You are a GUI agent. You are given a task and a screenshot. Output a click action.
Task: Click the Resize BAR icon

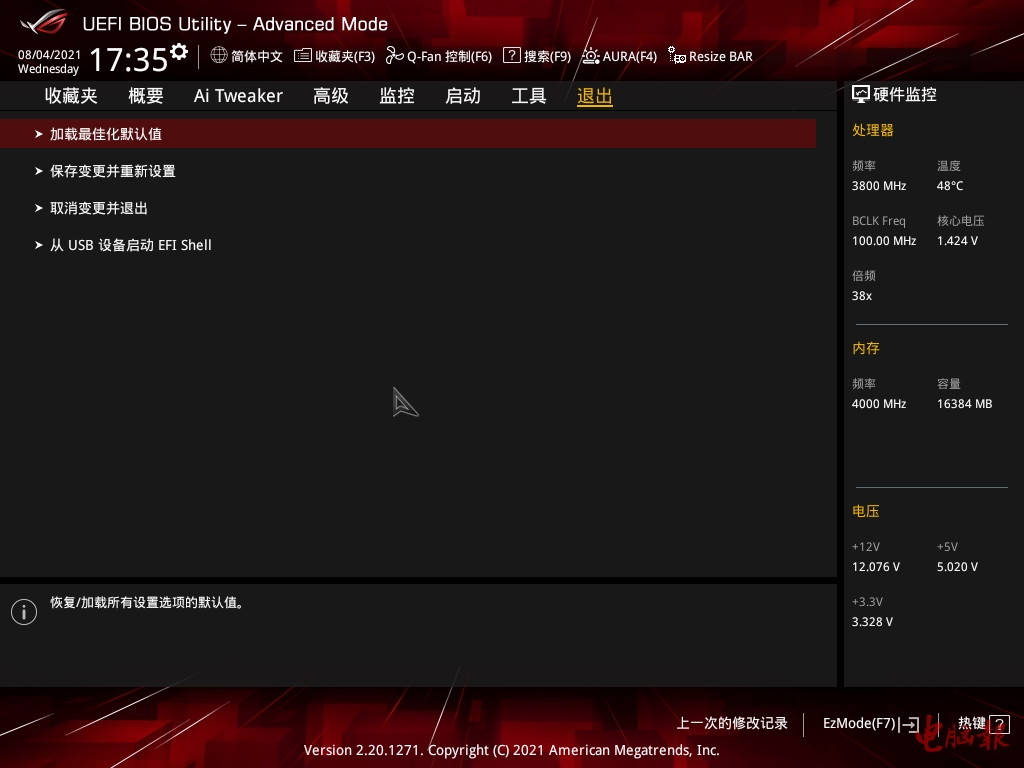click(x=677, y=56)
